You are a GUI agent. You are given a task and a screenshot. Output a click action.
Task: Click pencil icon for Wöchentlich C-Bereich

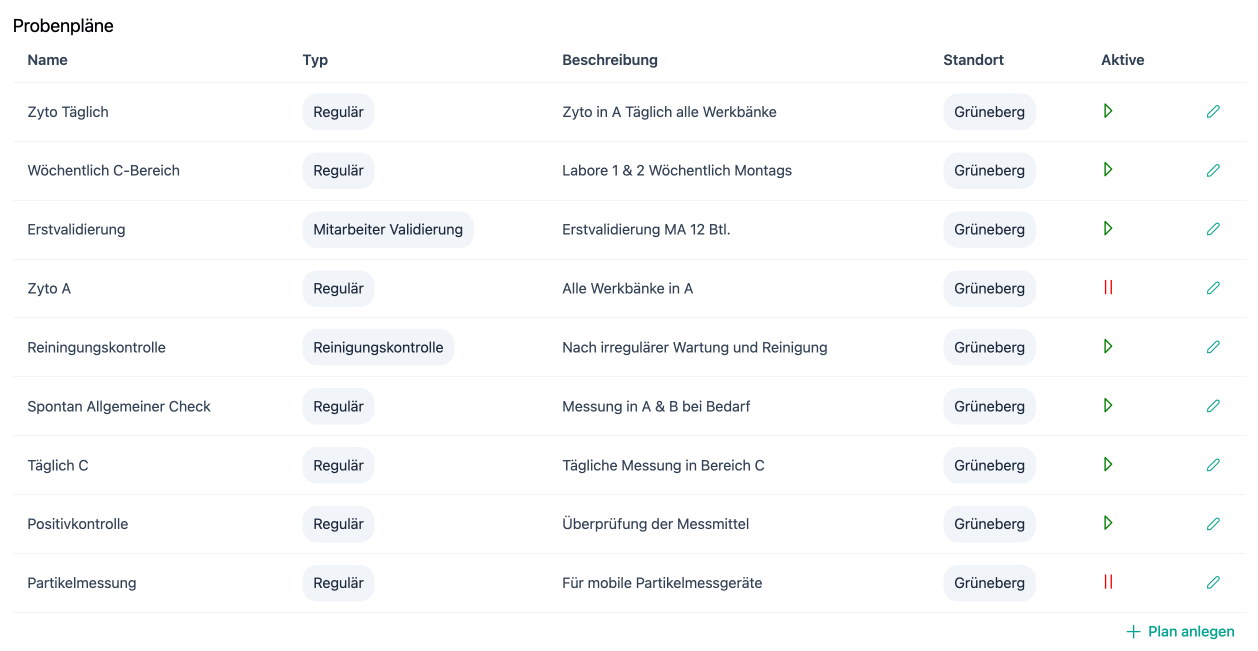click(1213, 171)
